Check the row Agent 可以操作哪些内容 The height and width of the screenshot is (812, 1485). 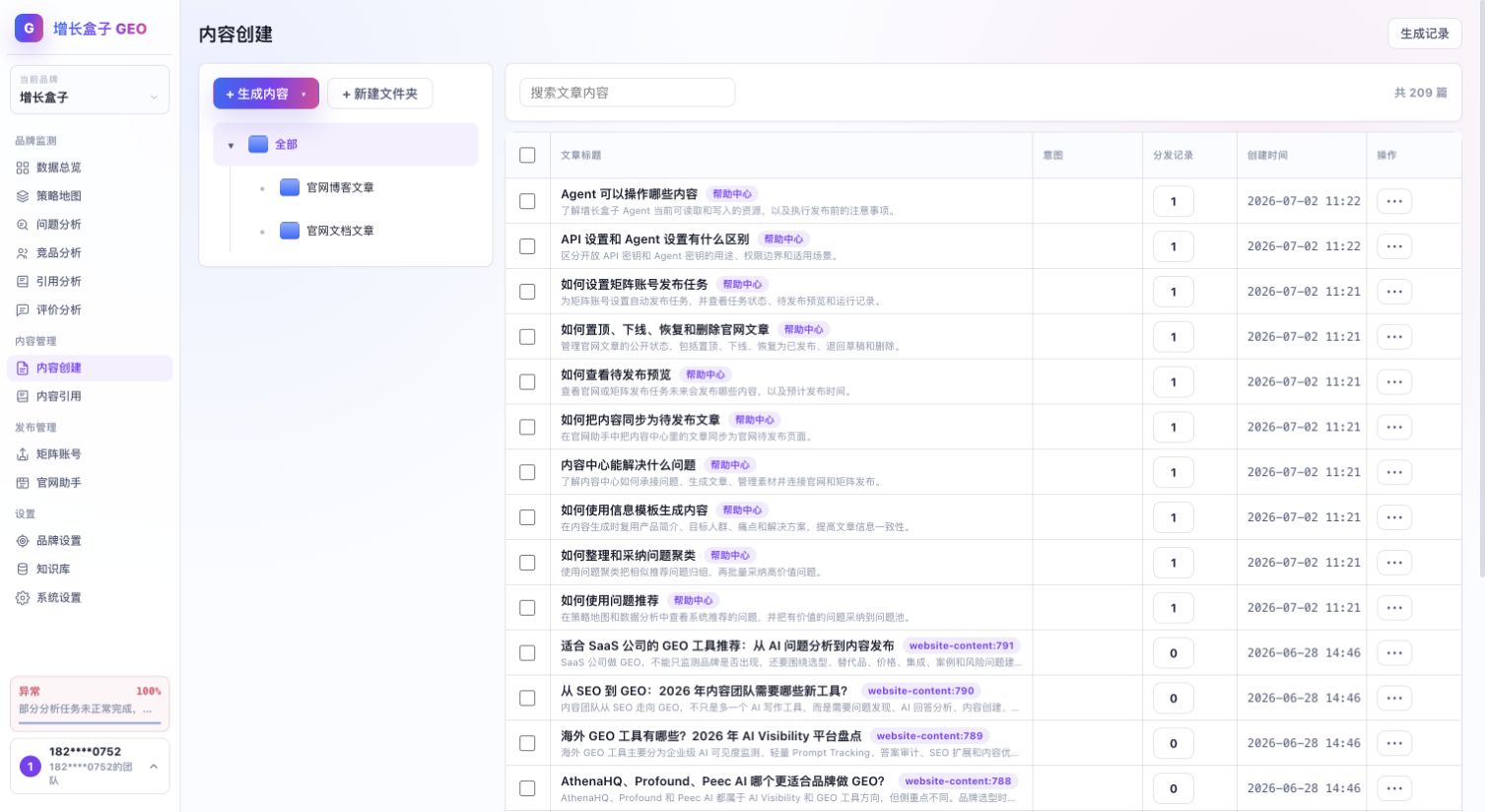[527, 201]
